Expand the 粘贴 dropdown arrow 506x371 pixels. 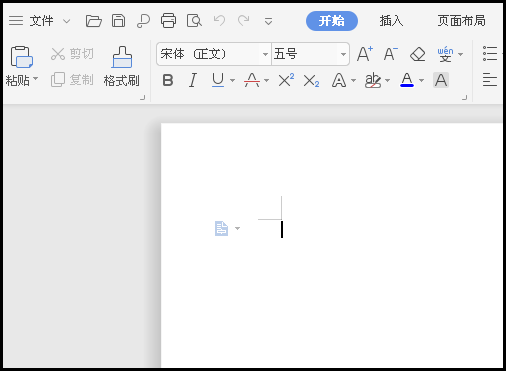[35, 79]
